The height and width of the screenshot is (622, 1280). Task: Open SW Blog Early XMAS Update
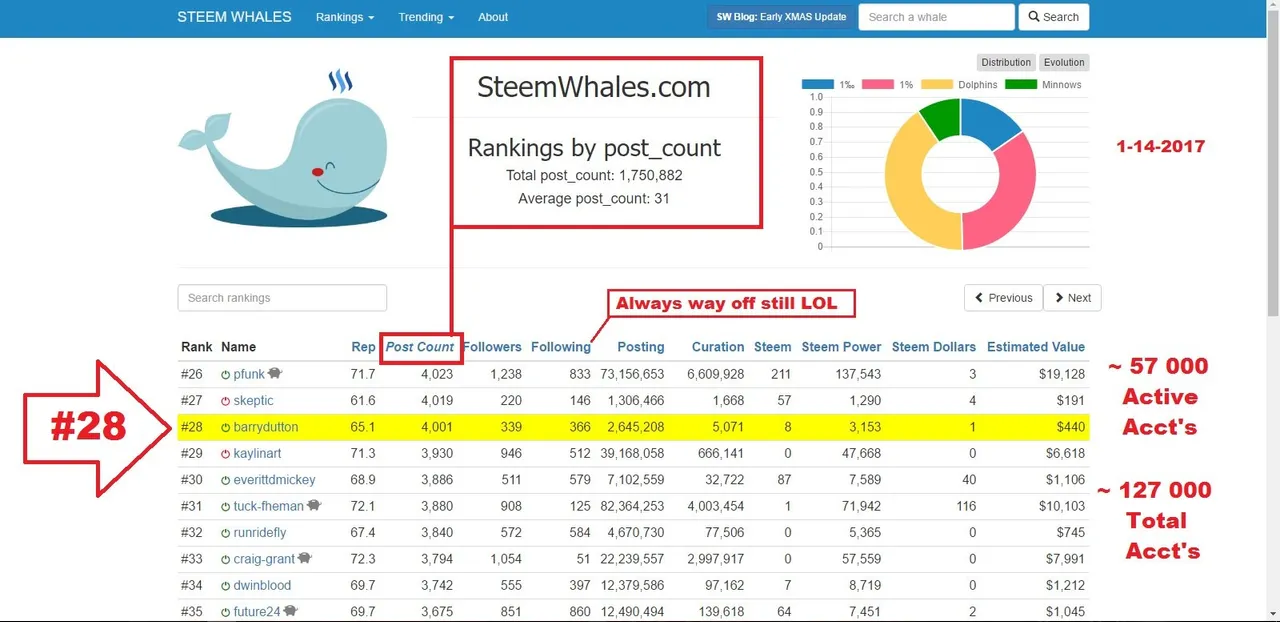782,17
